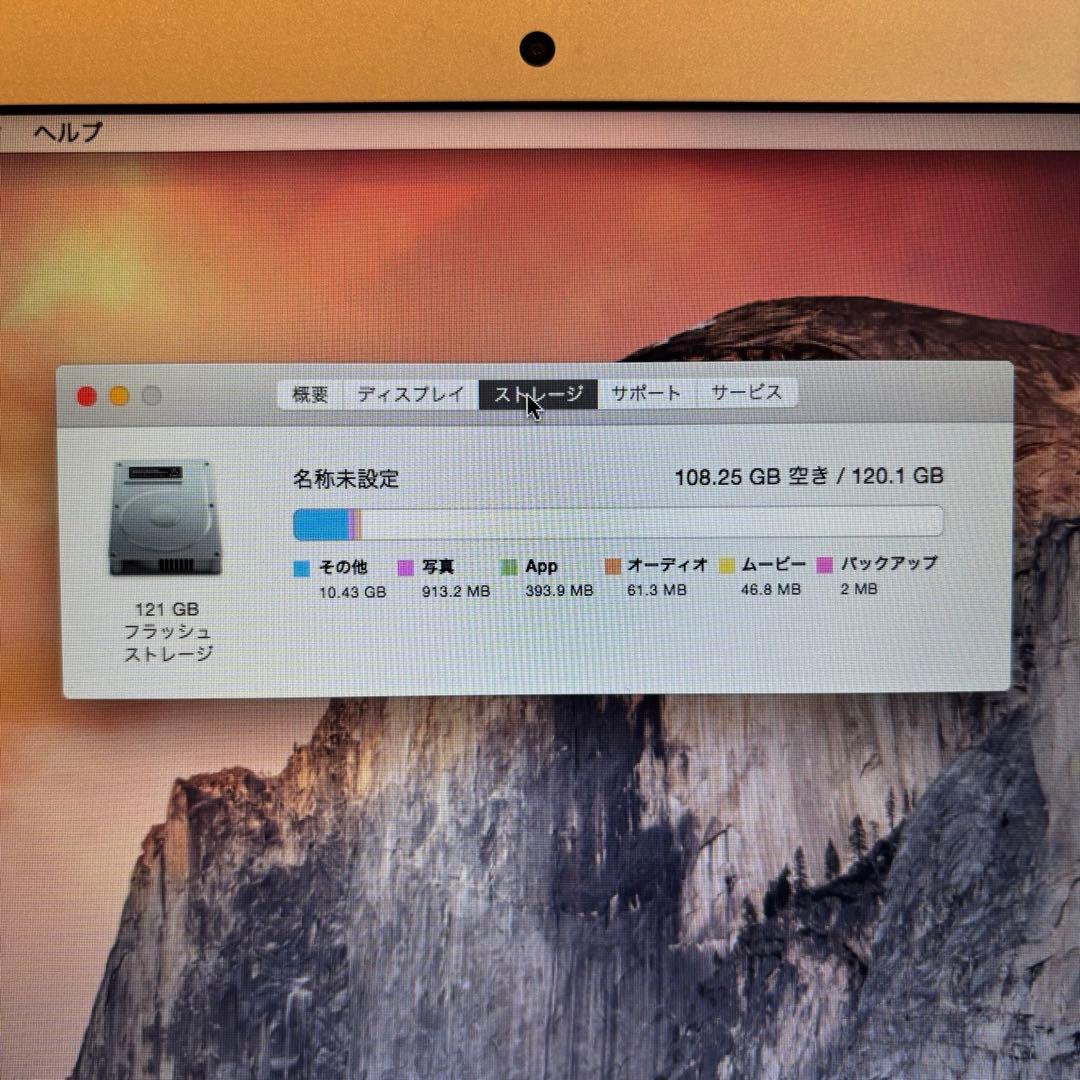1080x1080 pixels.
Task: Click the yellow ムービー legend icon
Action: (x=729, y=565)
